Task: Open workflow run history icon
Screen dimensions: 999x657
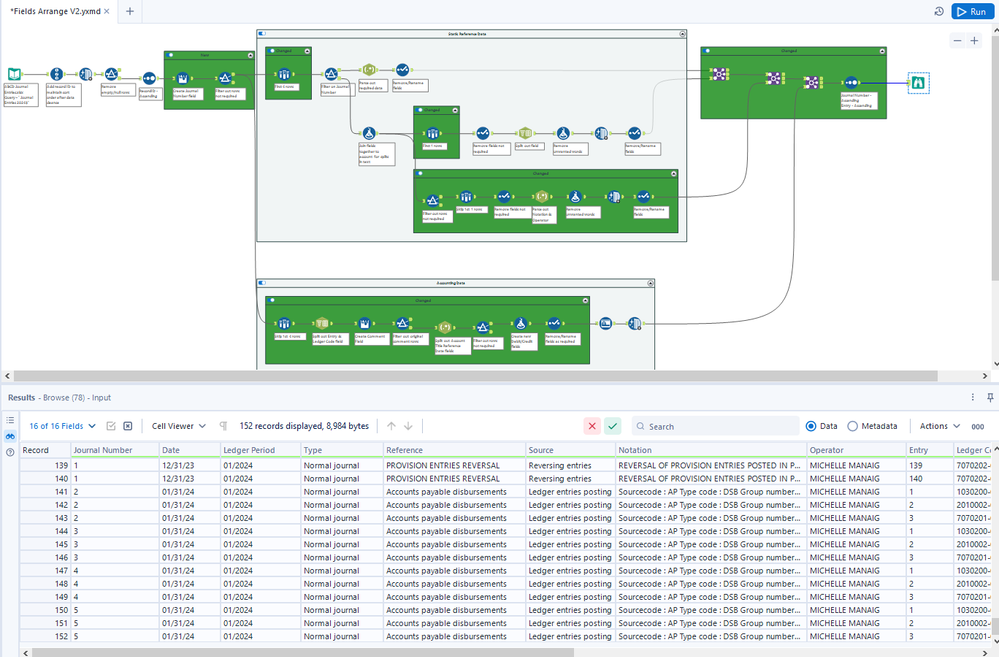Action: pyautogui.click(x=938, y=11)
